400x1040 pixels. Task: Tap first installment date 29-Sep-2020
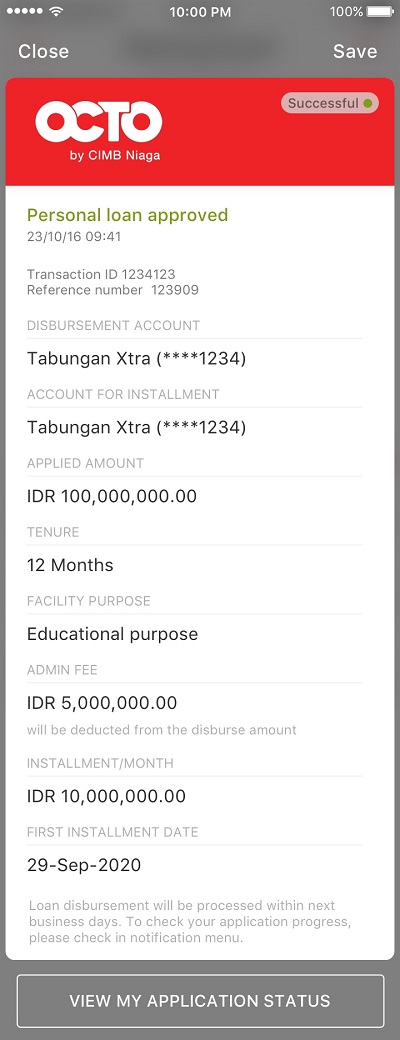point(84,865)
